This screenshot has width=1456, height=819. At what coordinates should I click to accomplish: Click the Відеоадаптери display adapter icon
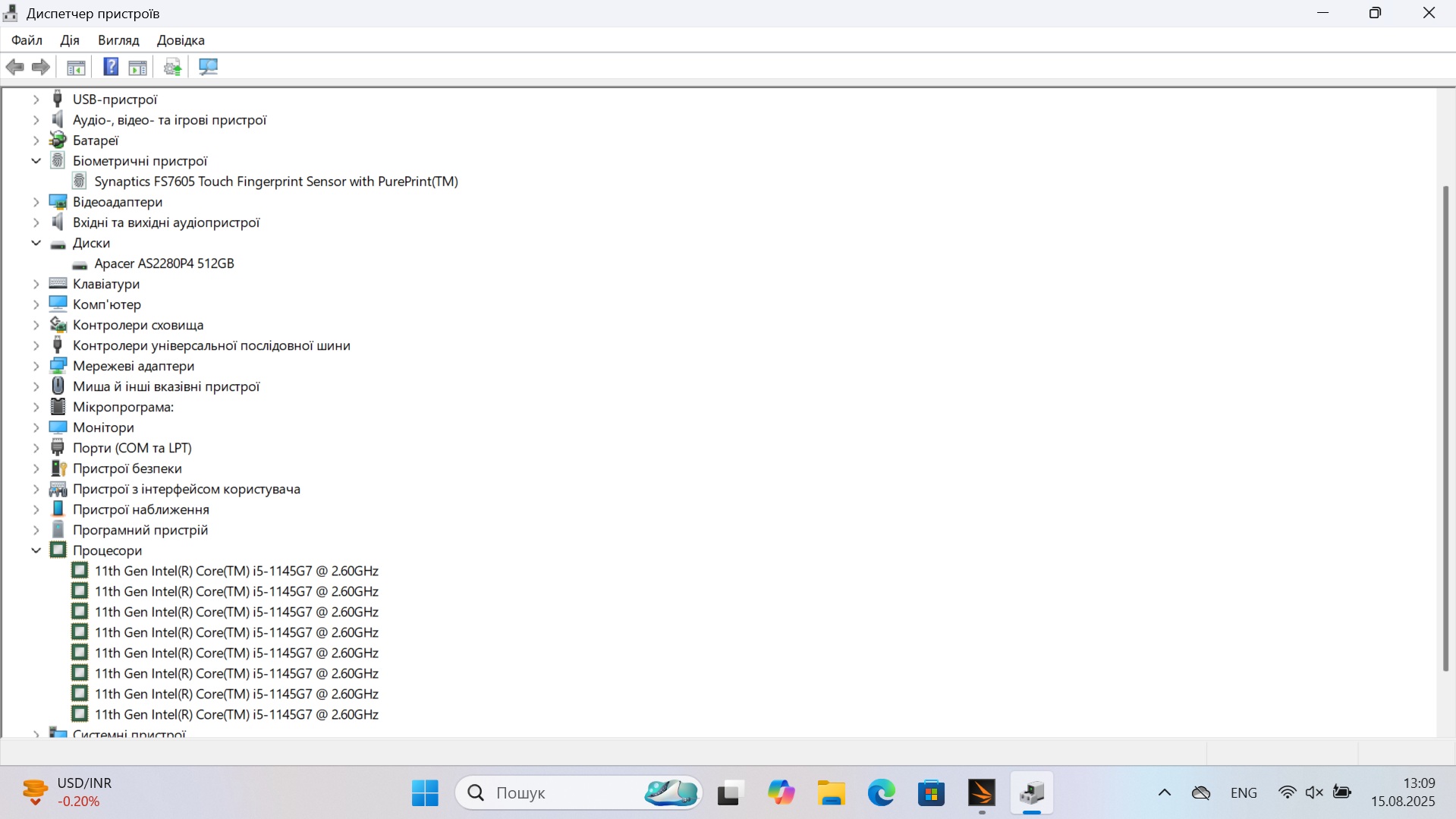click(58, 201)
